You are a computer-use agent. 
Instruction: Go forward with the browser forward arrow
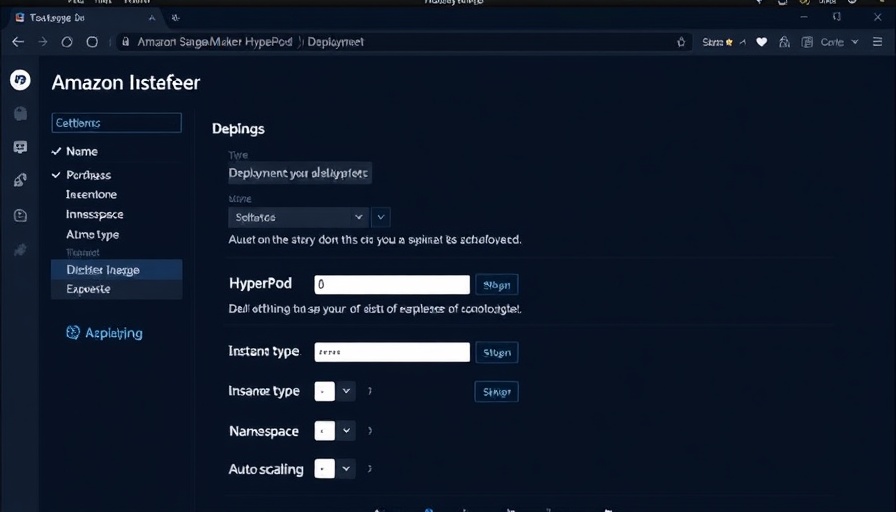coord(43,42)
